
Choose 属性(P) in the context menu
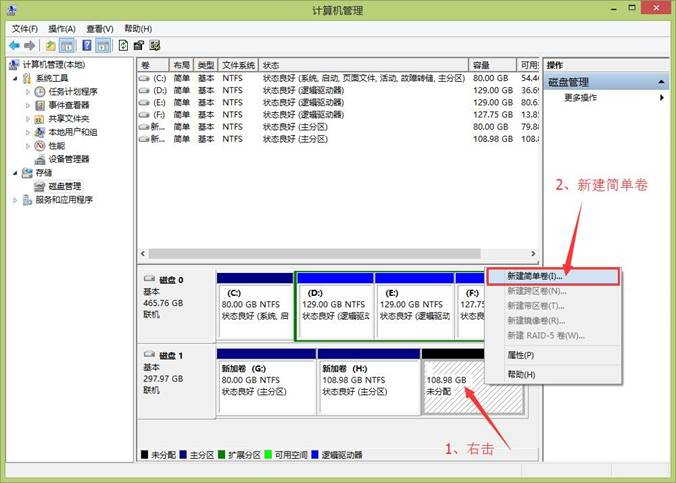[553, 355]
